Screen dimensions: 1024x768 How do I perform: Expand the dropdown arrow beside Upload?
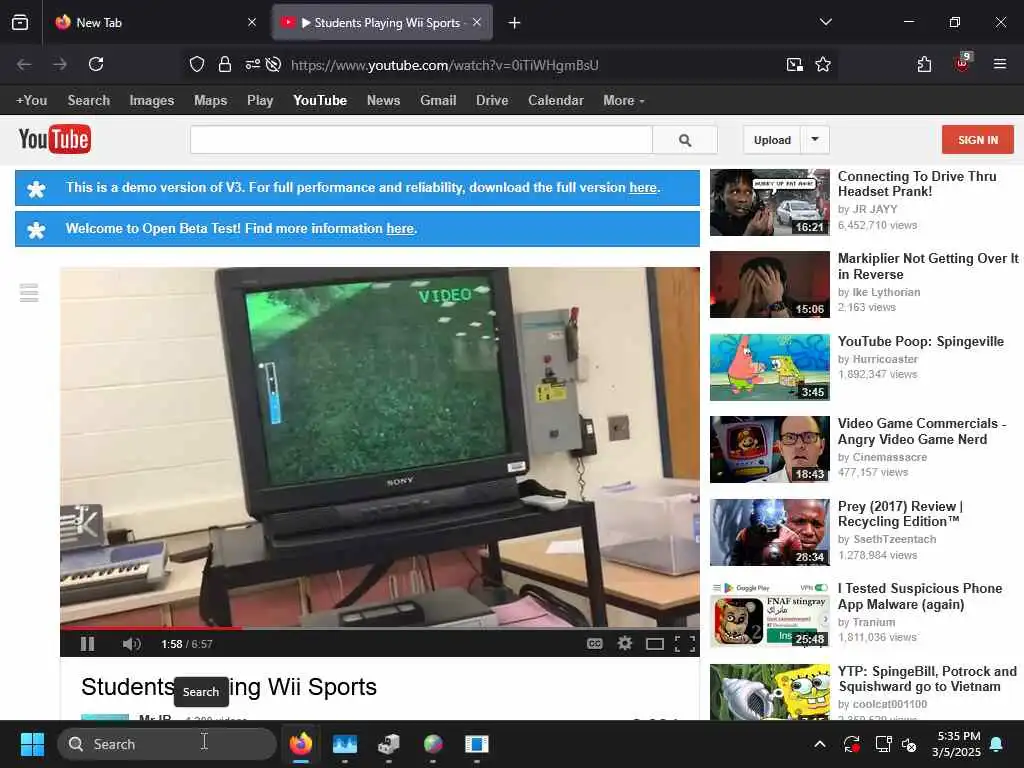[x=815, y=140]
